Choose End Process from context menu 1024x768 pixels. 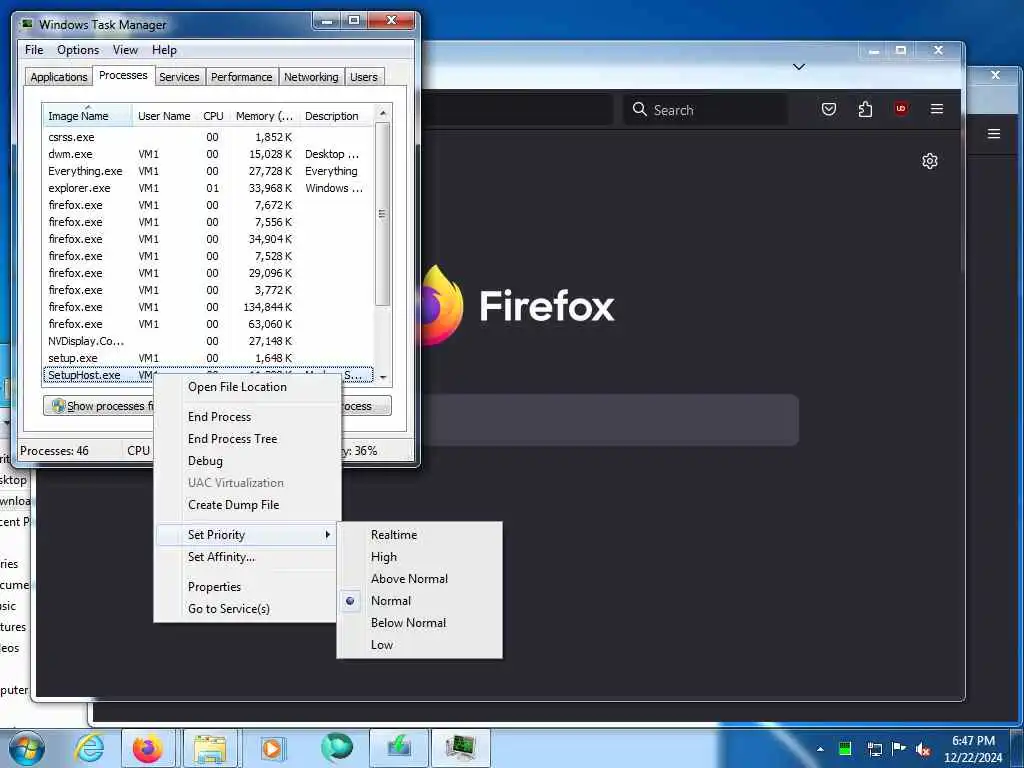[x=246, y=417]
